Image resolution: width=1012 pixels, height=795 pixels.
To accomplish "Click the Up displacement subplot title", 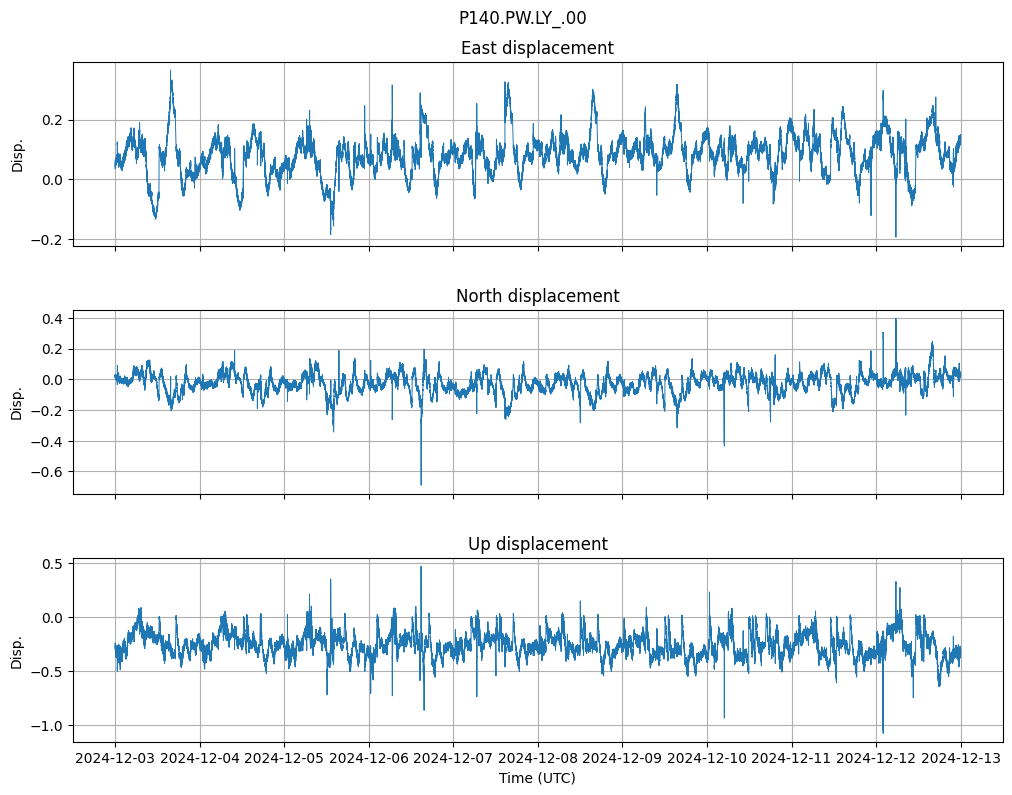I will click(537, 544).
